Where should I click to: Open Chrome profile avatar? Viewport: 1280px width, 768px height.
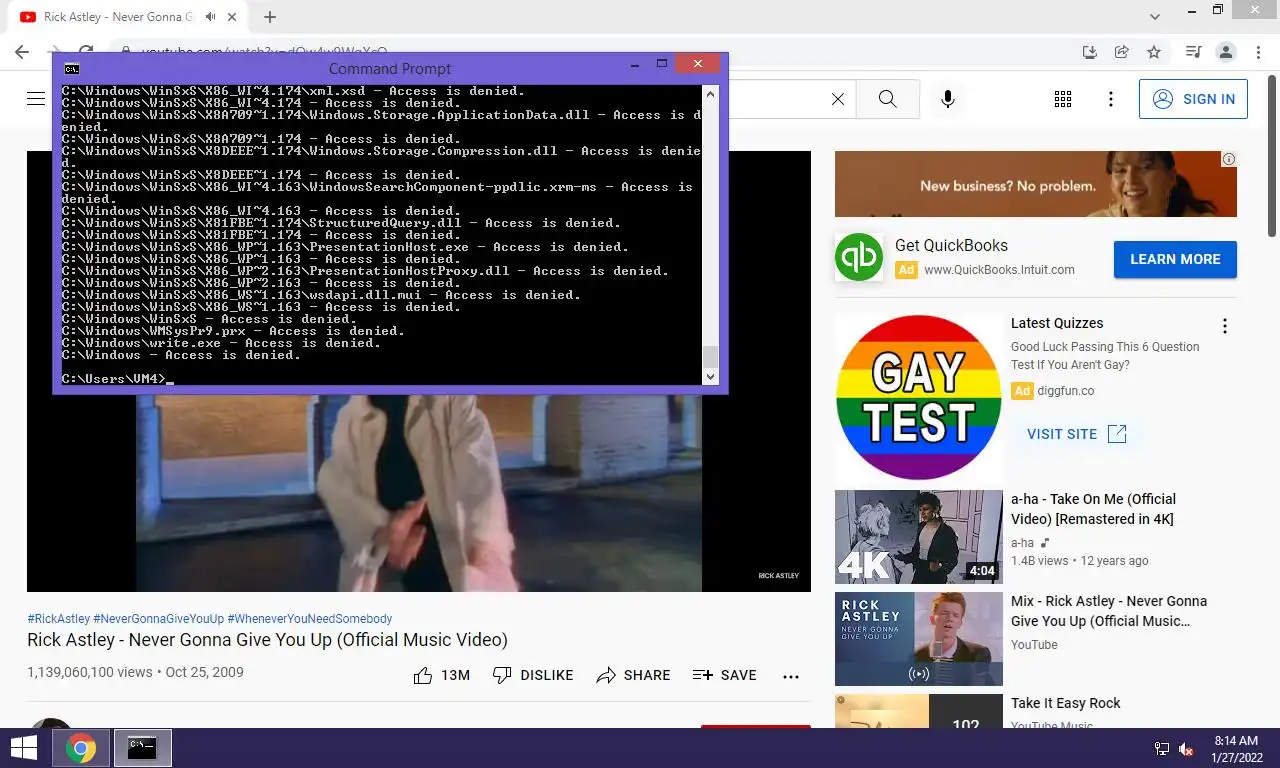pos(1226,52)
